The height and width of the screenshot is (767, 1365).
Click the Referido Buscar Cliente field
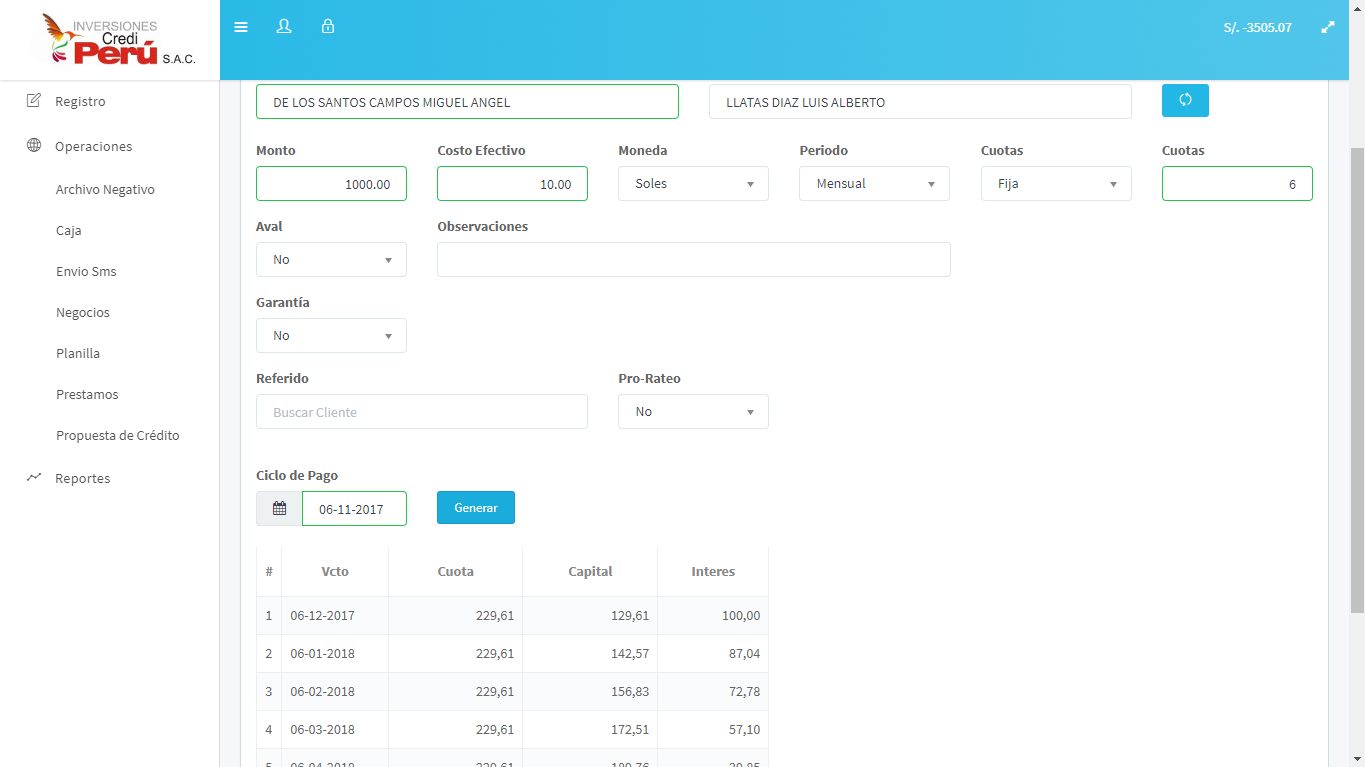[x=422, y=412]
